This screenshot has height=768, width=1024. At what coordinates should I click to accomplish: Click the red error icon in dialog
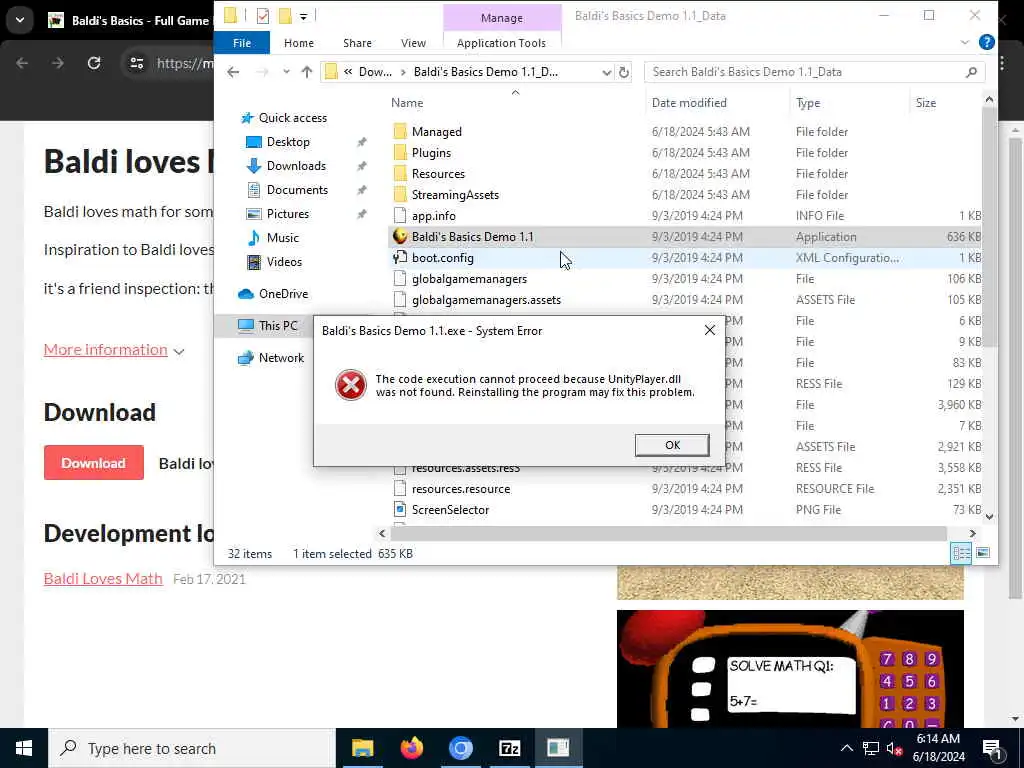point(351,385)
